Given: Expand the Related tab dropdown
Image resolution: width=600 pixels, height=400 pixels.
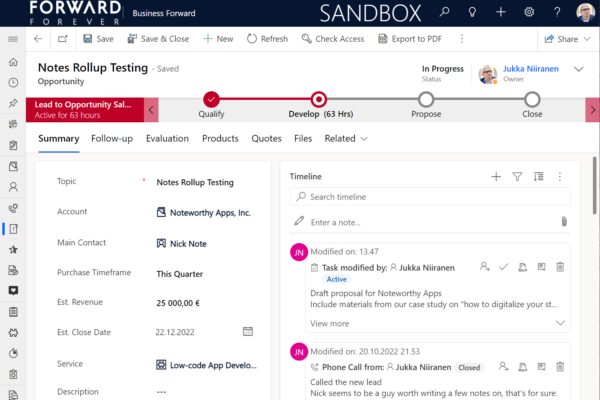Looking at the screenshot, I should coord(346,138).
